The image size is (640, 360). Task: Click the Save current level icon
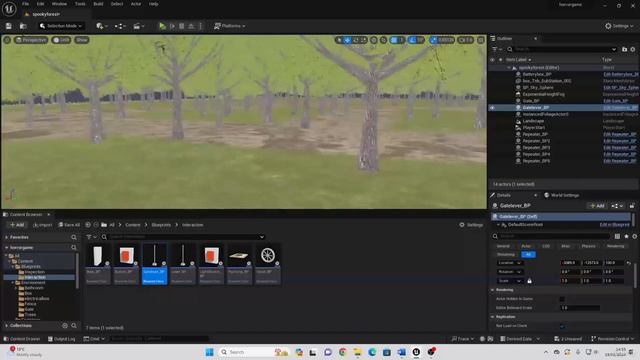point(9,26)
